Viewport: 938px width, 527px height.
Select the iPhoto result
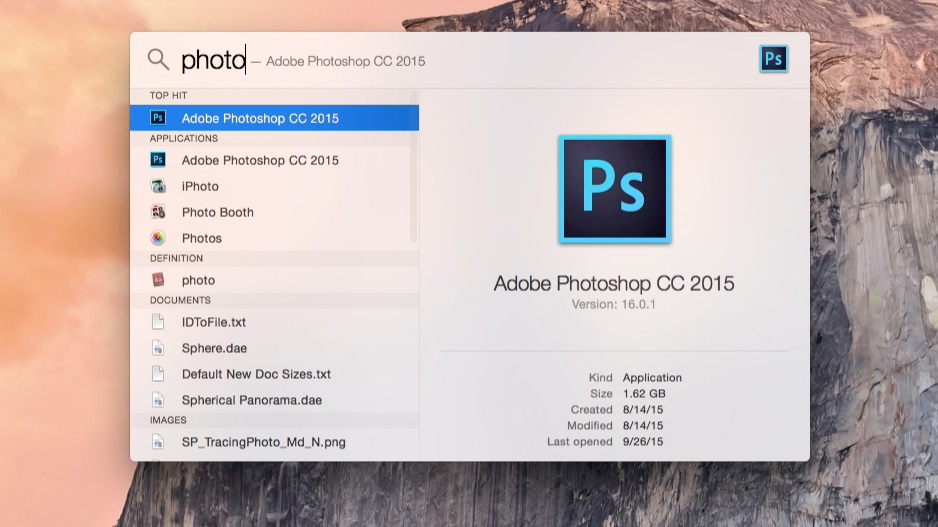point(274,186)
